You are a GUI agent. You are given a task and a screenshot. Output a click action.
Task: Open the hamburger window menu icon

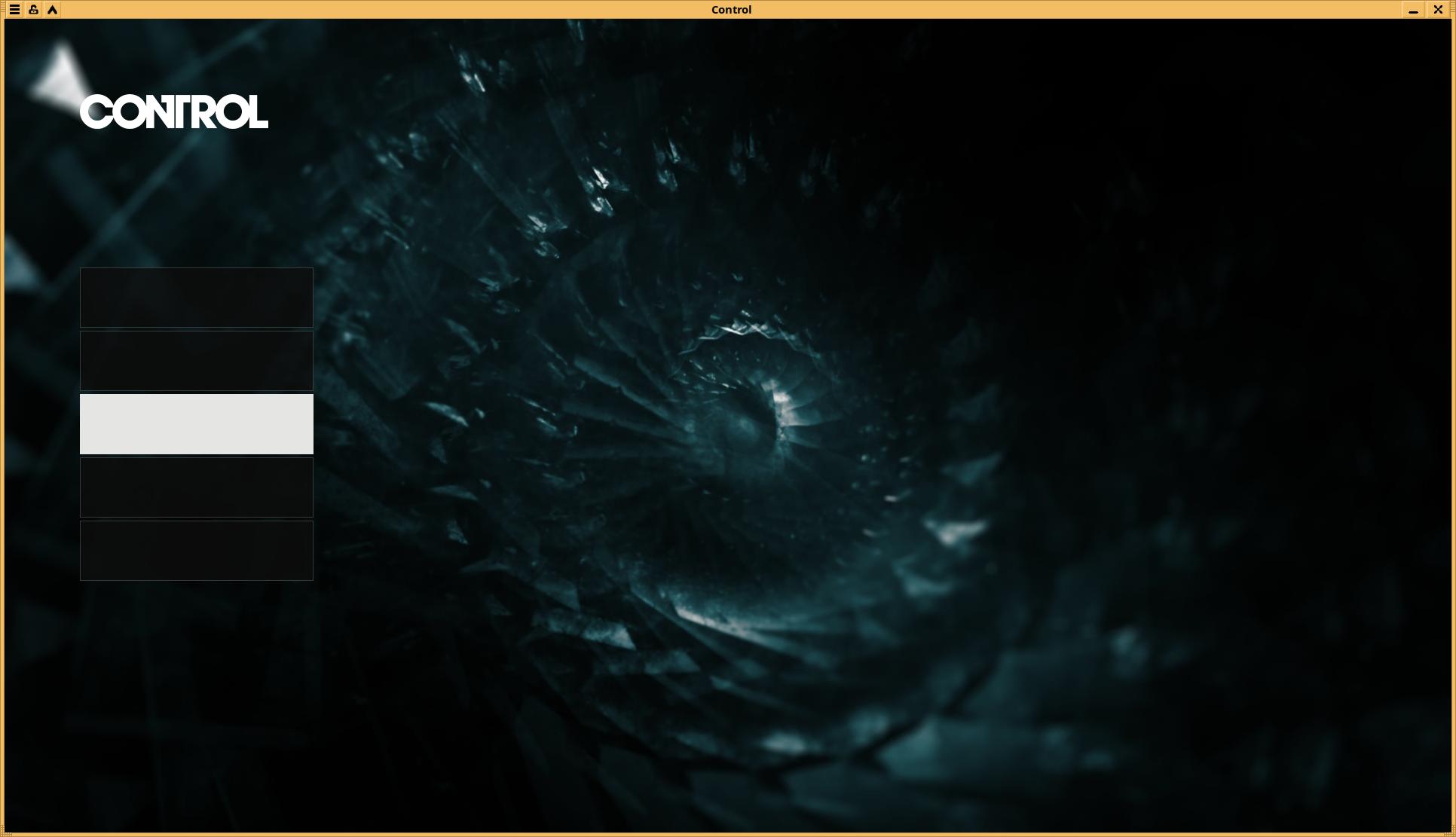[x=14, y=10]
